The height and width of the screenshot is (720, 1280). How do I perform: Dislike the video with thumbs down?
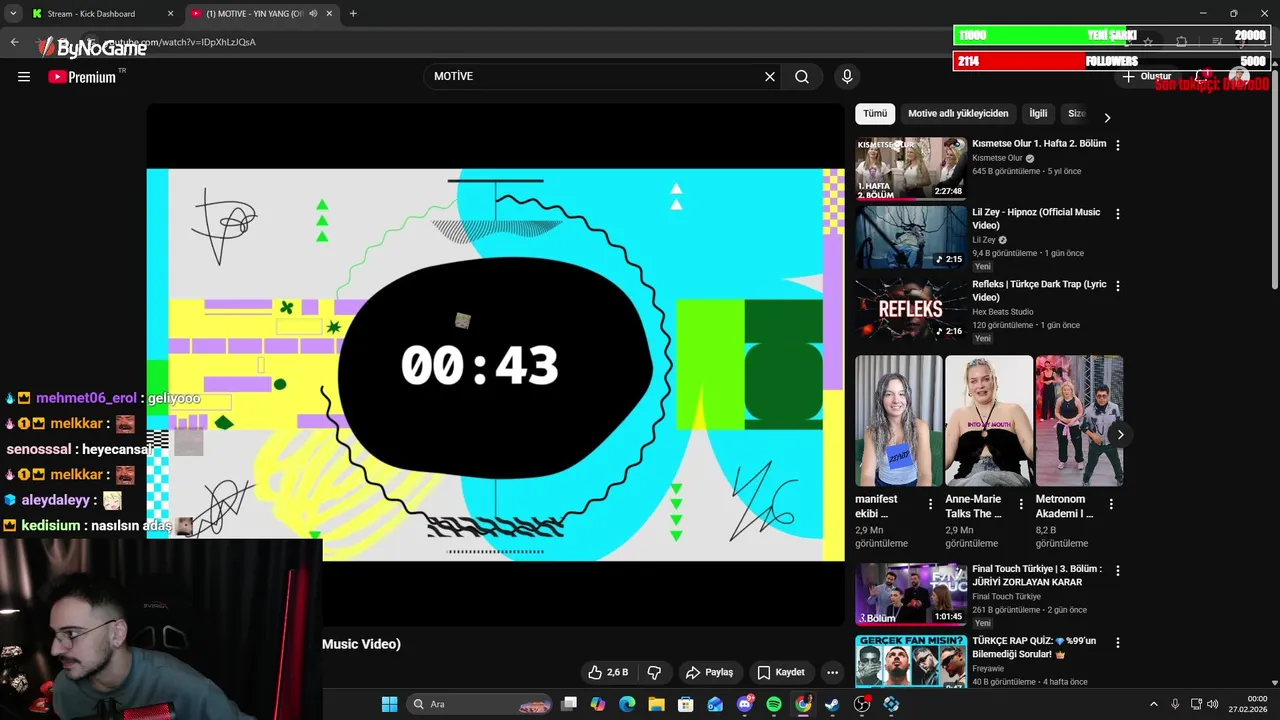[654, 672]
